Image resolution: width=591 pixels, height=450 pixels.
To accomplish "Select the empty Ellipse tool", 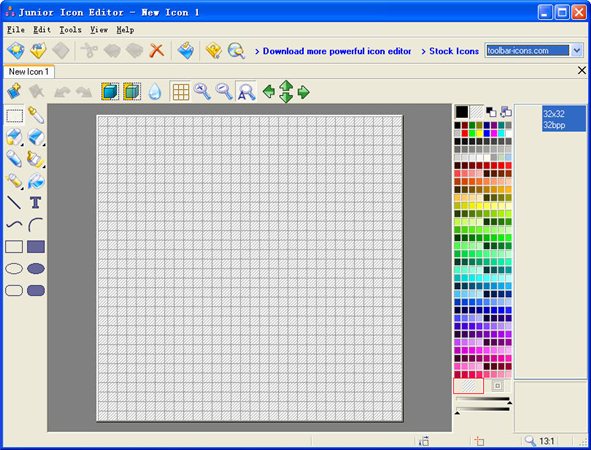I will [14, 269].
